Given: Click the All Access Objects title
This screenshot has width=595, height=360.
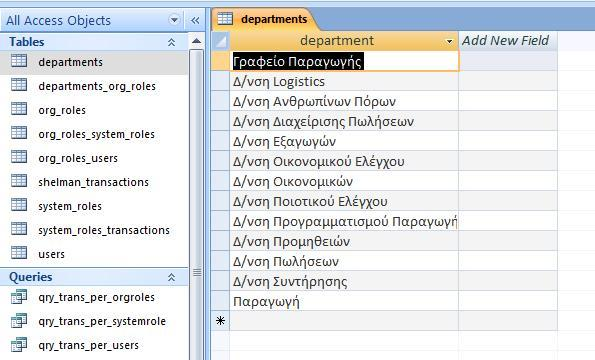Looking at the screenshot, I should tap(58, 20).
